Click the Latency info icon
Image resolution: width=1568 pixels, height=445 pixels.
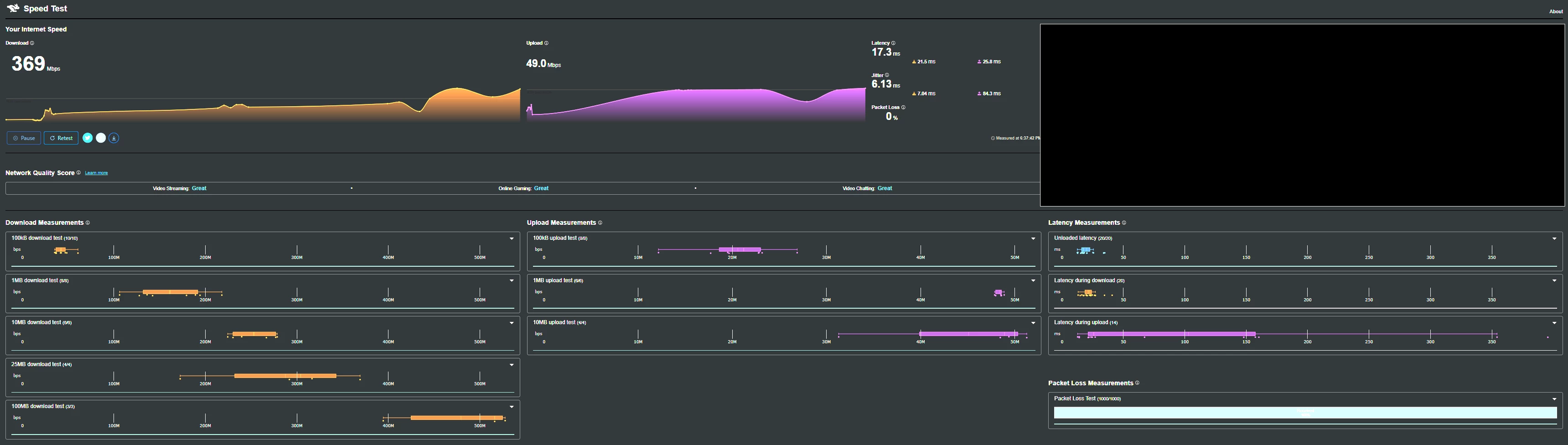point(893,43)
